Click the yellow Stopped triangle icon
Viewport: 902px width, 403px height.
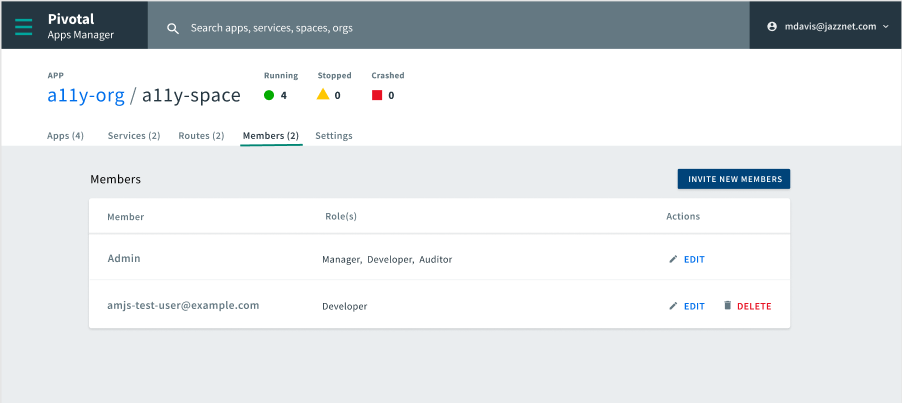coord(323,95)
